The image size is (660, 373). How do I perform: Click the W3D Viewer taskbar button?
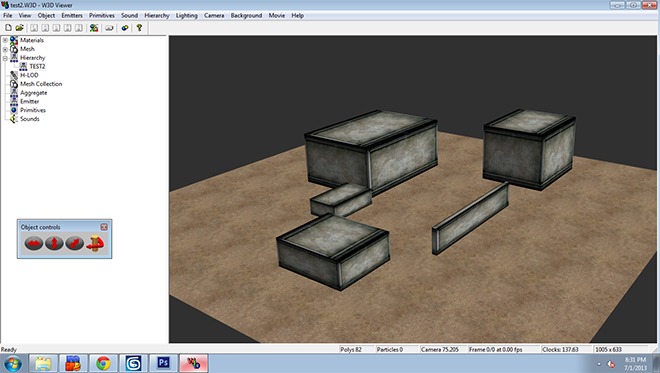click(x=194, y=363)
